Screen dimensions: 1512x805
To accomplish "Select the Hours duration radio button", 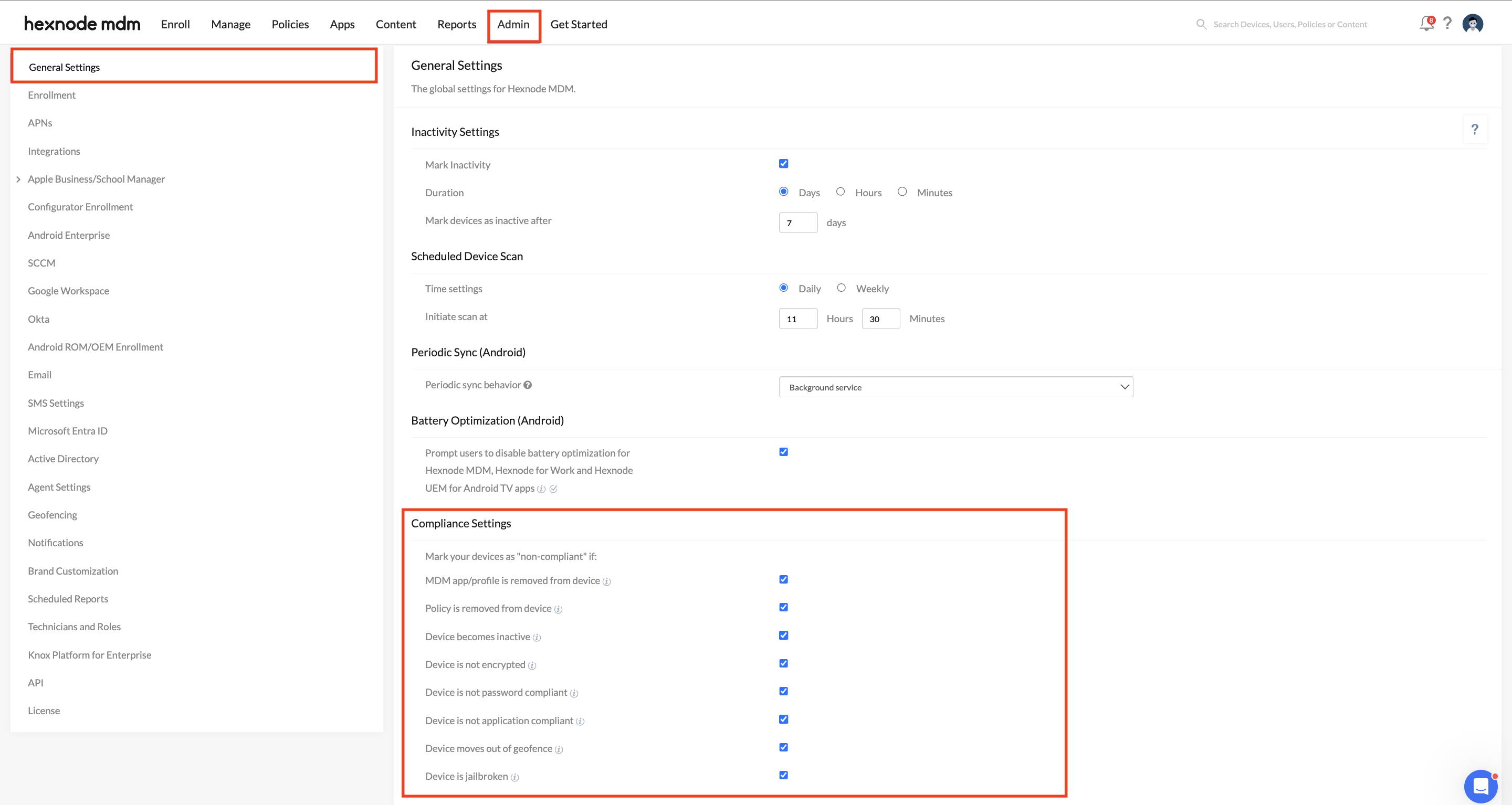I will [841, 191].
